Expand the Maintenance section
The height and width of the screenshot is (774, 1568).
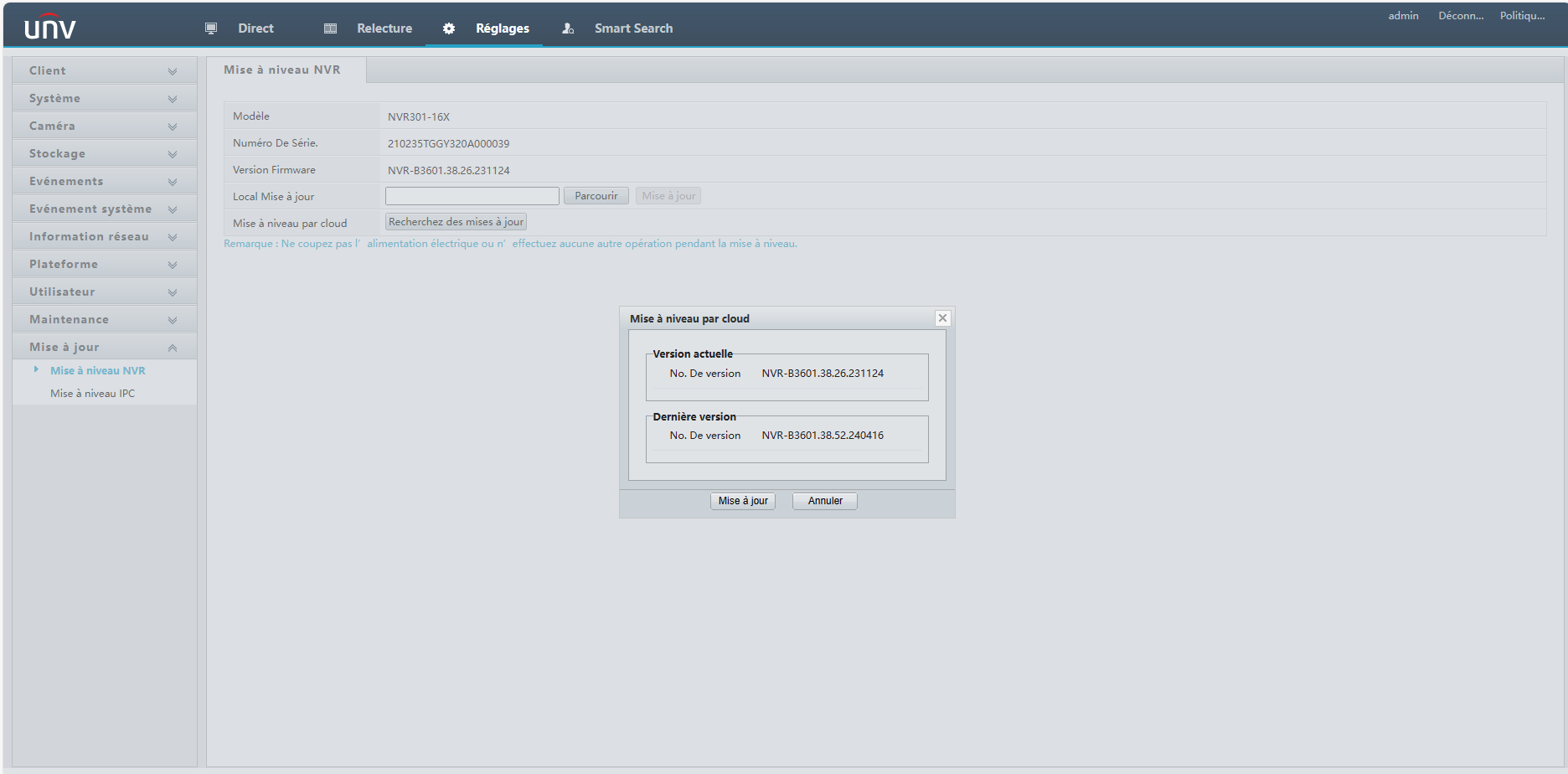point(173,320)
